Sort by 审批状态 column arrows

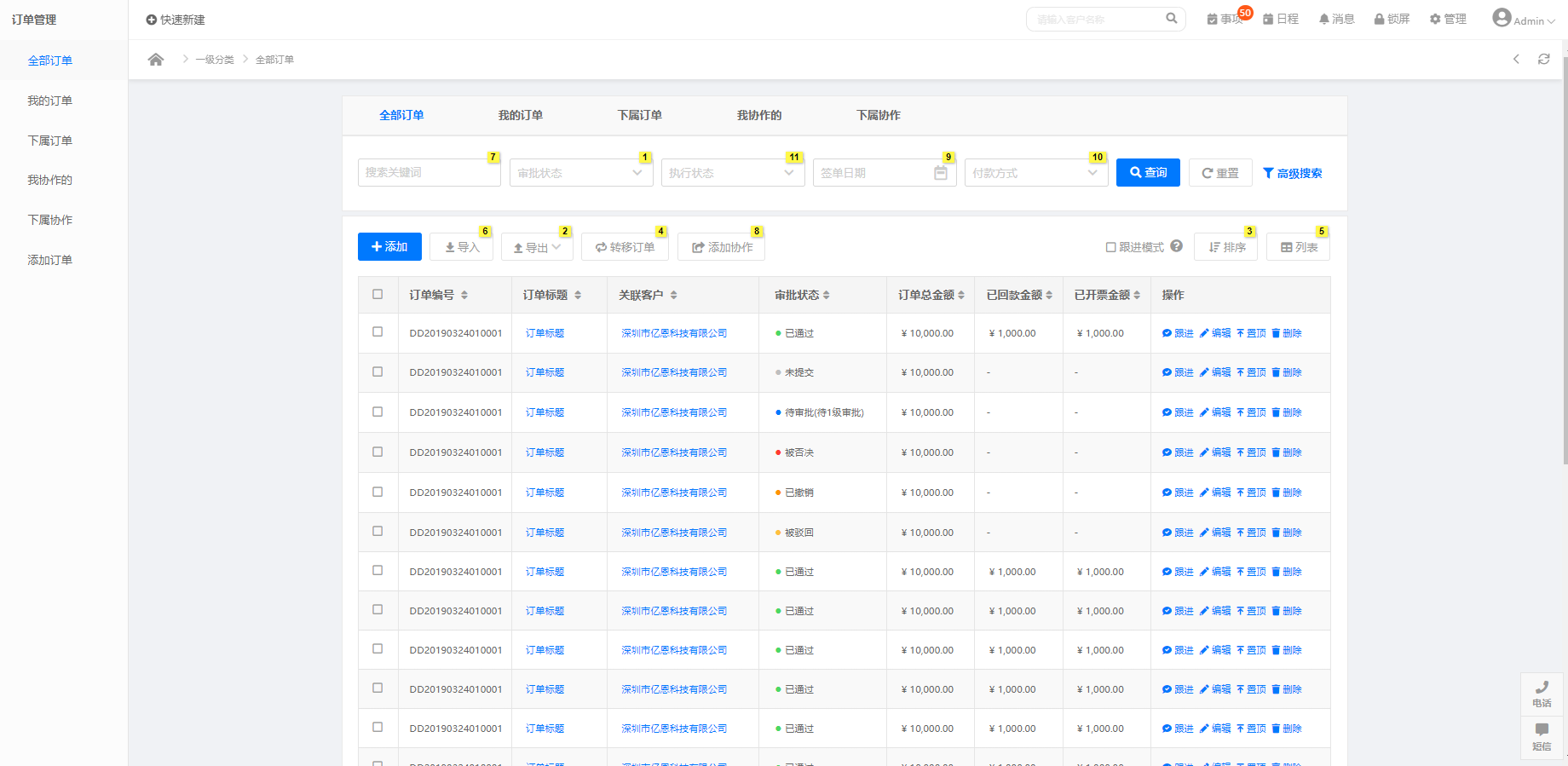(x=827, y=295)
